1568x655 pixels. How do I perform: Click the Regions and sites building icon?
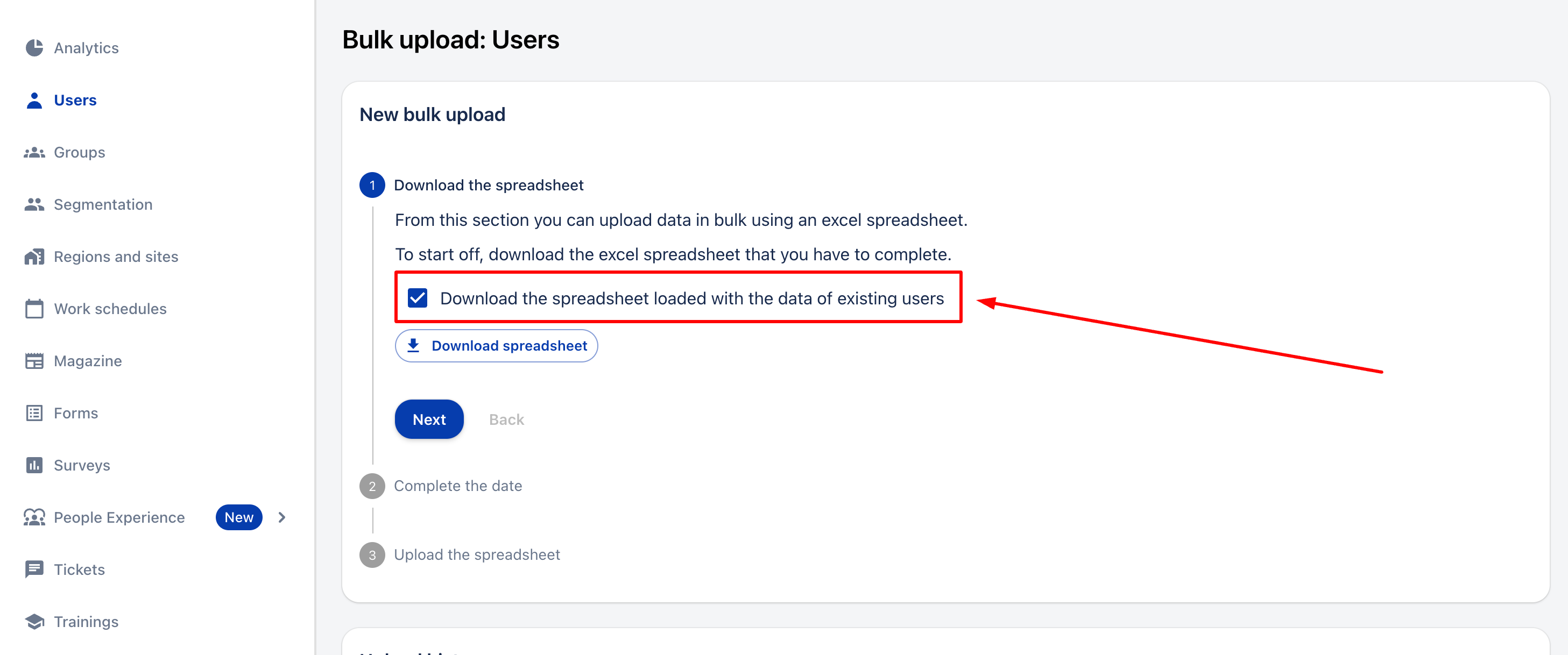click(x=34, y=257)
